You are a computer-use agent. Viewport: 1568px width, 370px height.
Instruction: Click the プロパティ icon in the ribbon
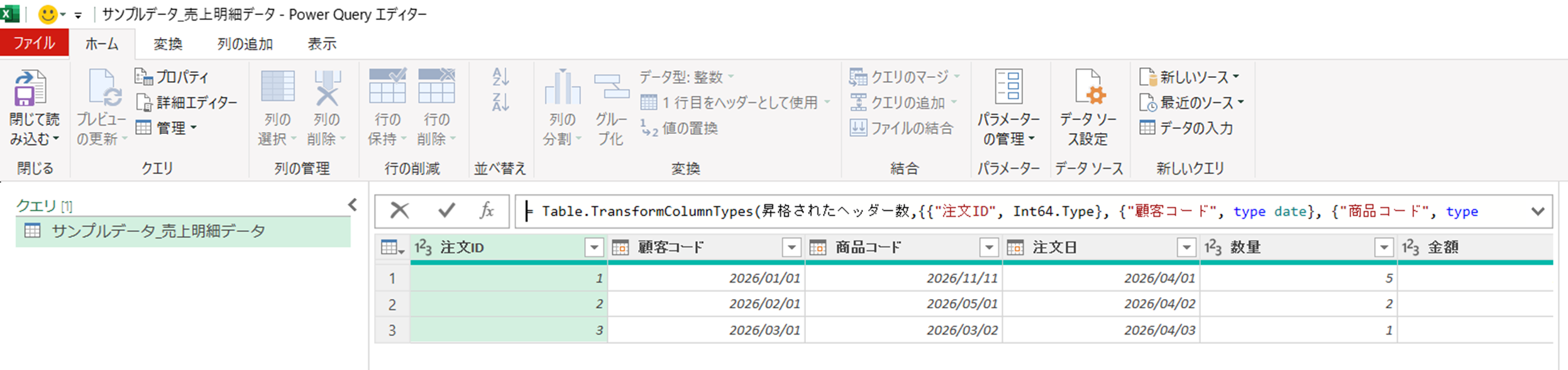pyautogui.click(x=144, y=77)
